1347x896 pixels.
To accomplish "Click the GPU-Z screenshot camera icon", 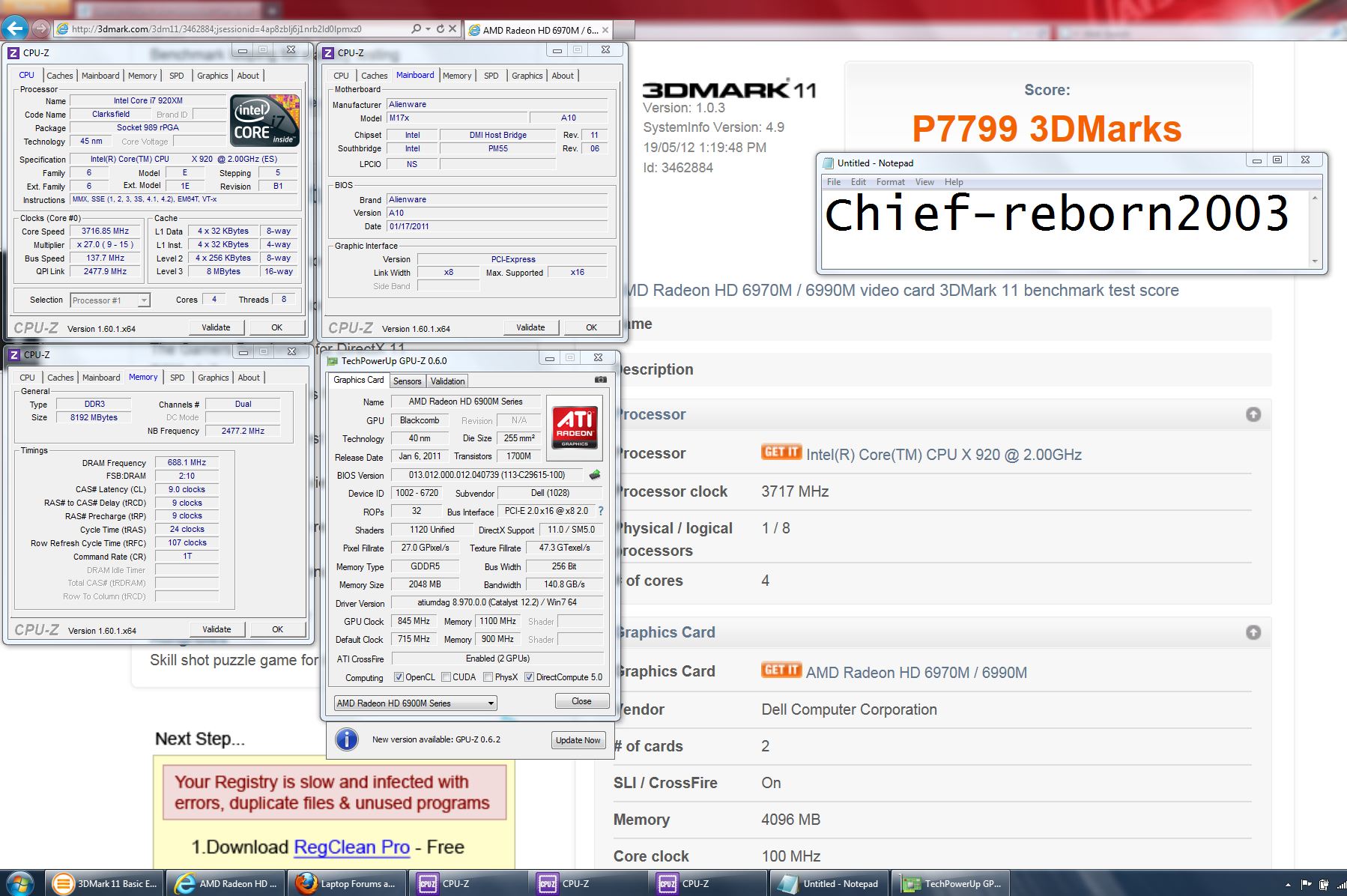I will tap(600, 380).
